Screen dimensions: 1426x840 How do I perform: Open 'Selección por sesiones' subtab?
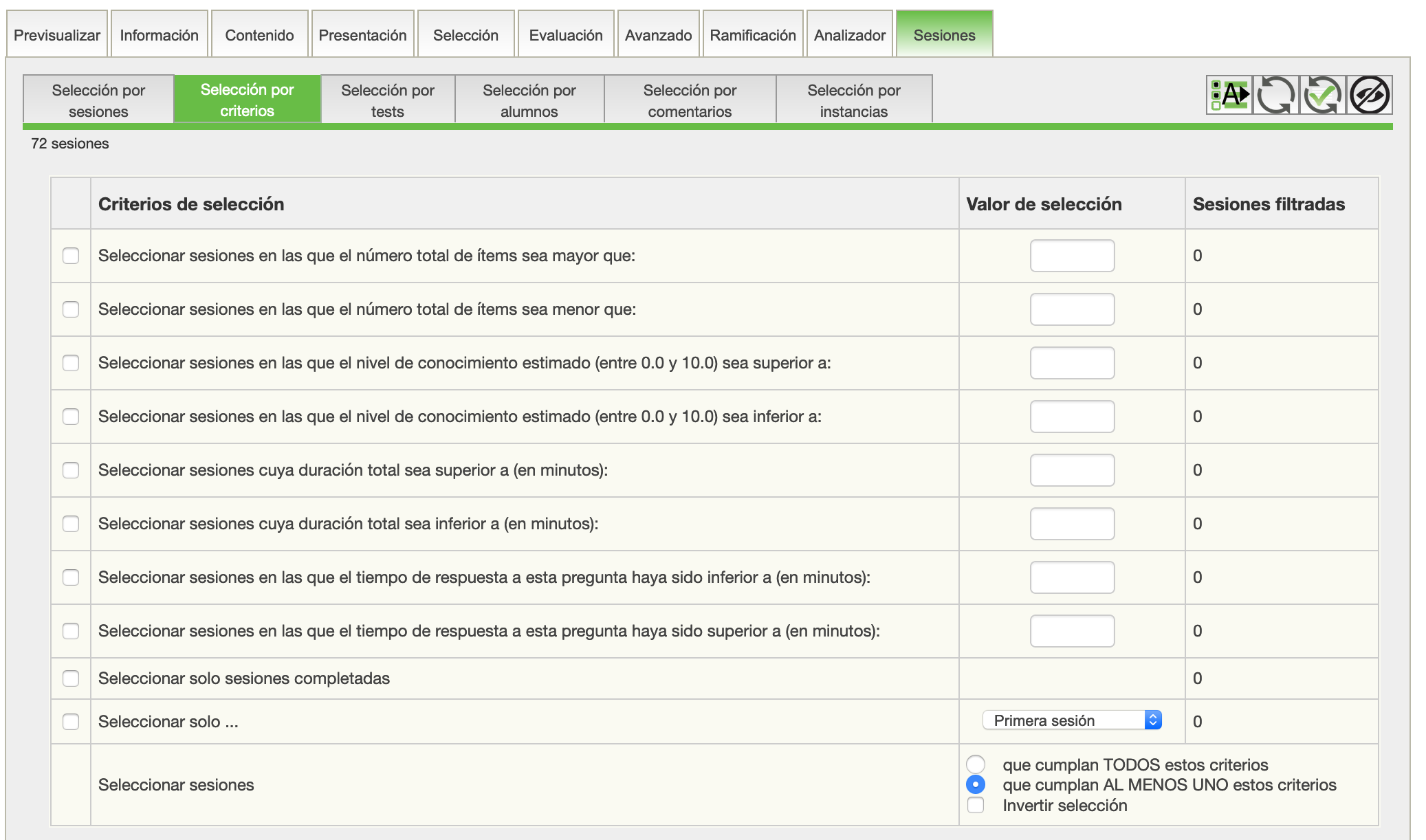[x=98, y=100]
